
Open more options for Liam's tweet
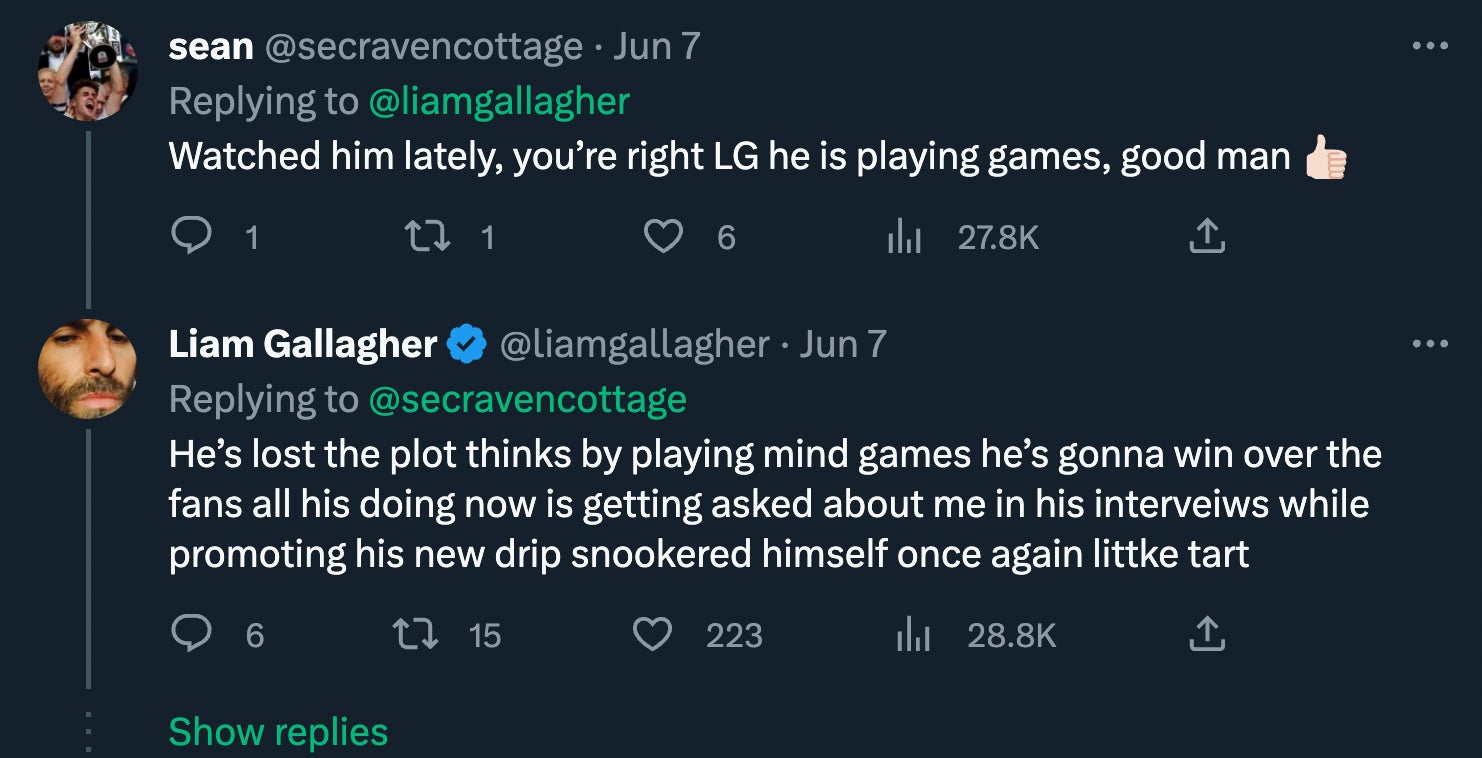[1430, 344]
